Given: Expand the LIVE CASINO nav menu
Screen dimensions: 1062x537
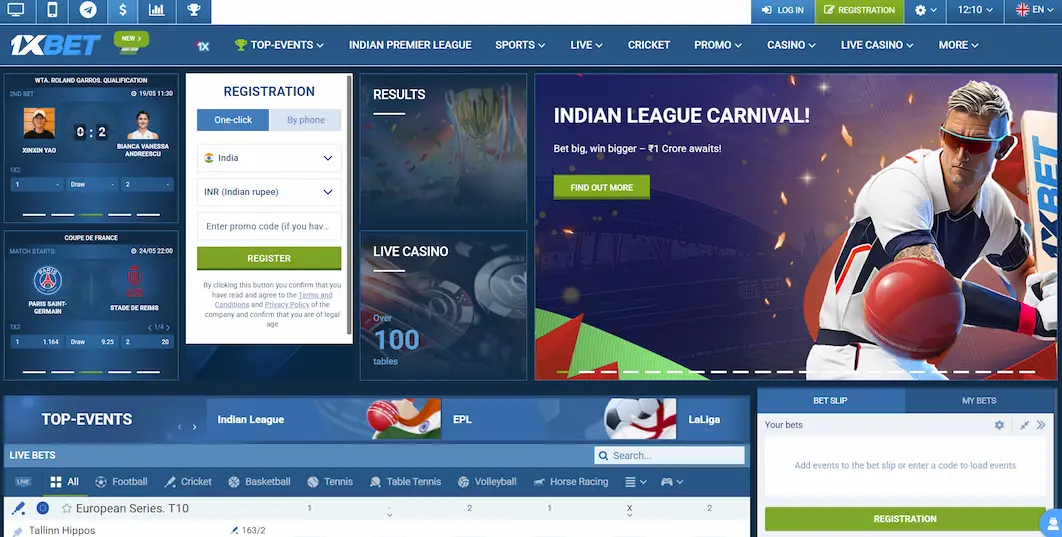Looking at the screenshot, I should 877,45.
